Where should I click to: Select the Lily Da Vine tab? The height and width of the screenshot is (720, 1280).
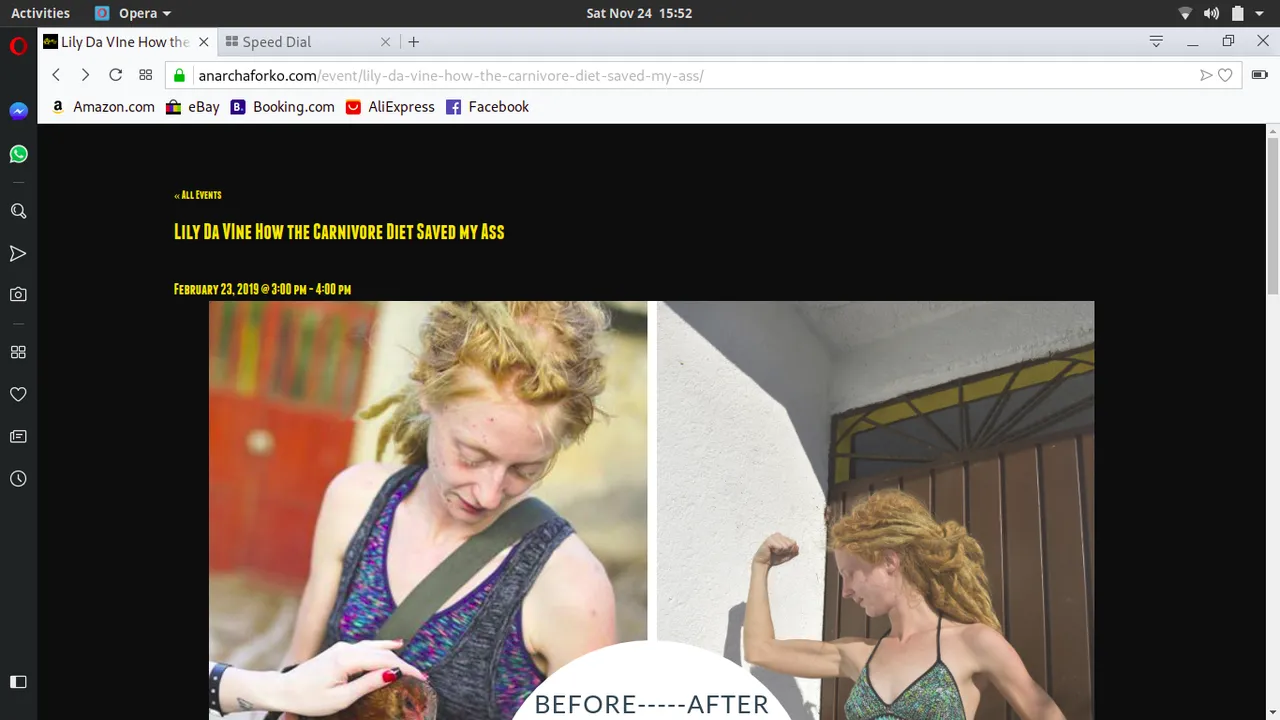point(127,42)
